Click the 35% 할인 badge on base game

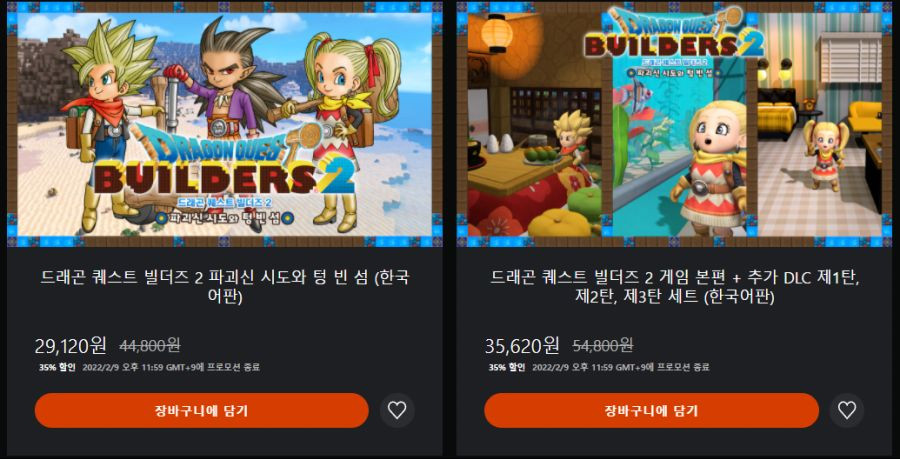tap(57, 368)
